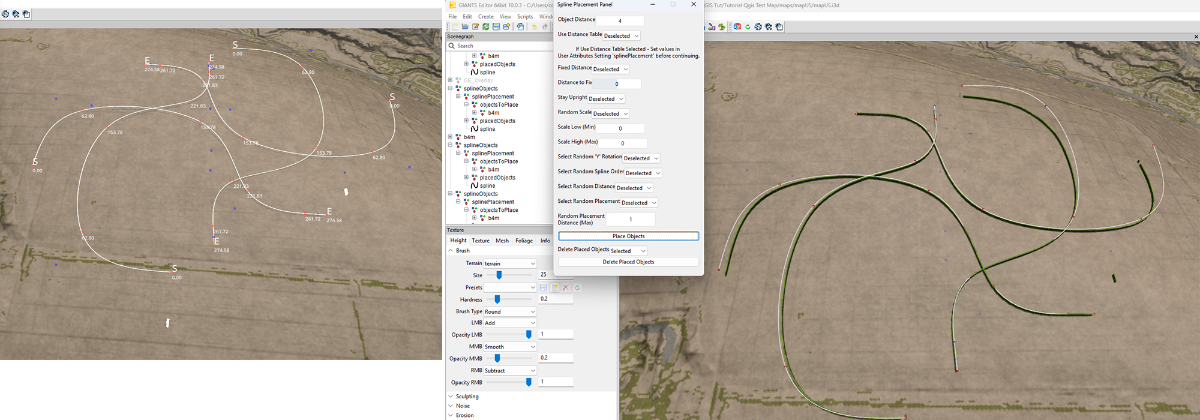
Task: Adjust the Opacity LMB slider
Action: point(529,334)
